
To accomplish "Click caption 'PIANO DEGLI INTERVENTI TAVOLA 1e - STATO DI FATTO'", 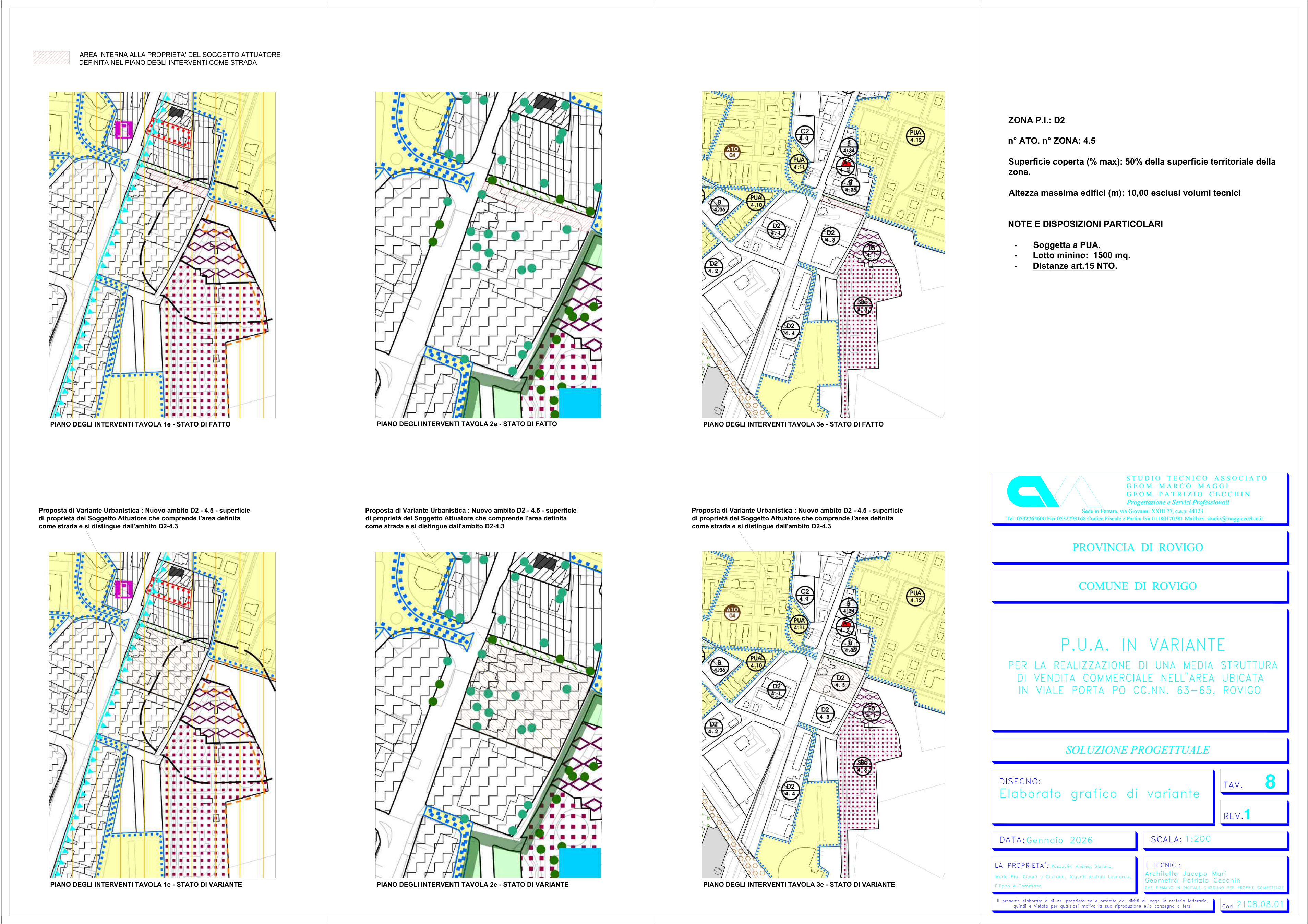I will click(x=140, y=424).
